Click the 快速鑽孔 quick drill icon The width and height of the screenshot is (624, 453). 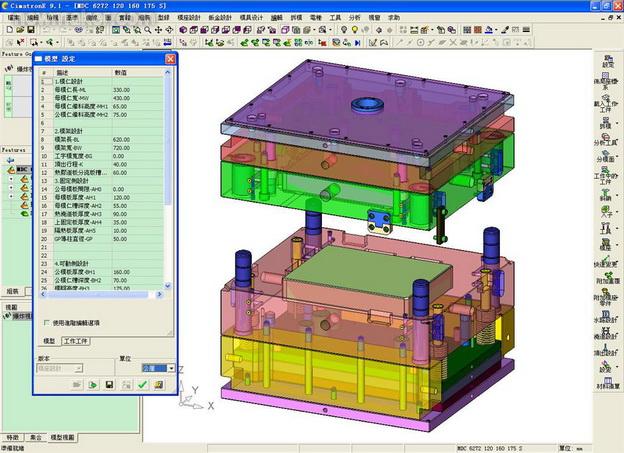[x=606, y=260]
